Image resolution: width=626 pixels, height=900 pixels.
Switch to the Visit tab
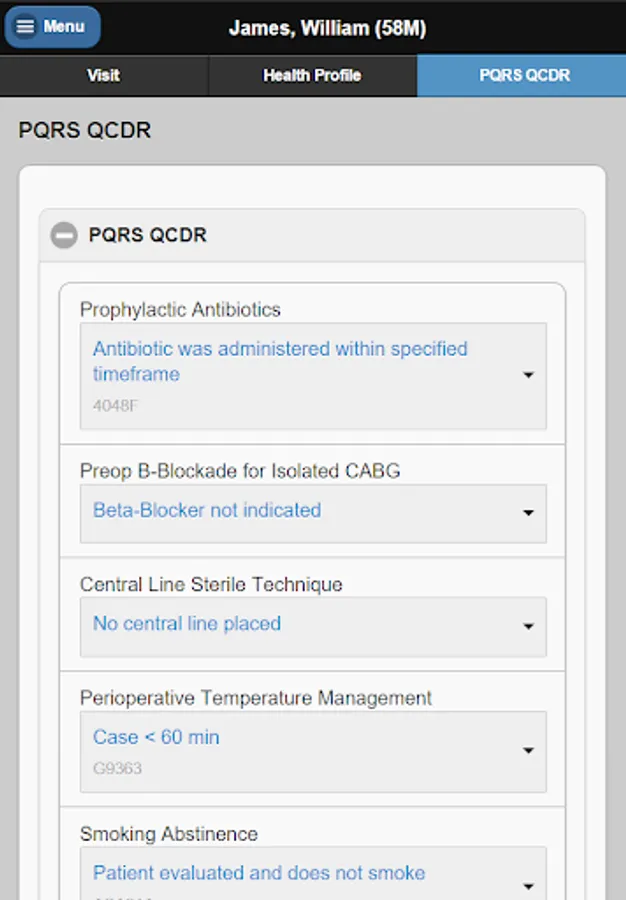pyautogui.click(x=103, y=76)
